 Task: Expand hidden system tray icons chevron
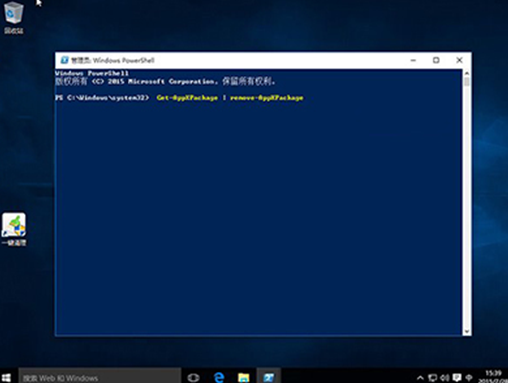click(420, 378)
